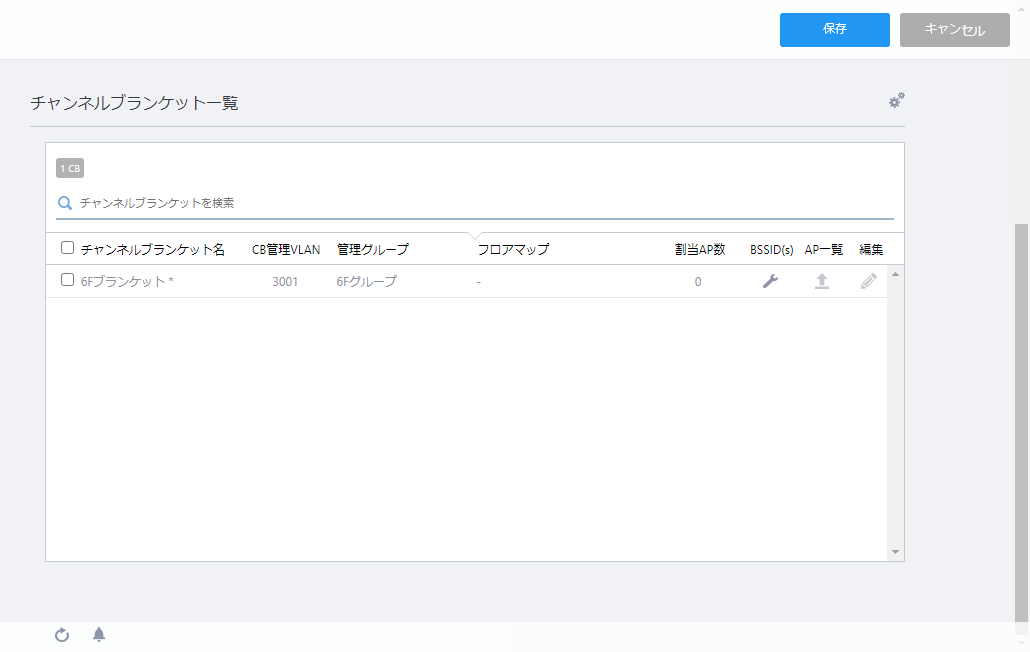Viewport: 1030px width, 652px height.
Task: Click the 3001 VLAN value
Action: [x=285, y=282]
